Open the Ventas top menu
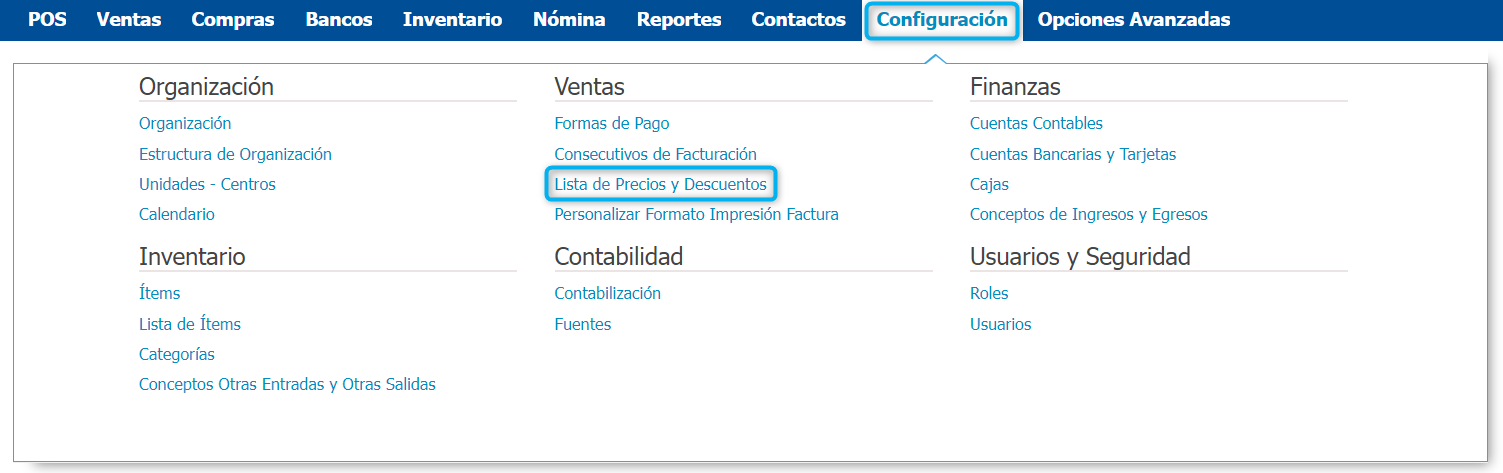The height and width of the screenshot is (473, 1503). (129, 20)
